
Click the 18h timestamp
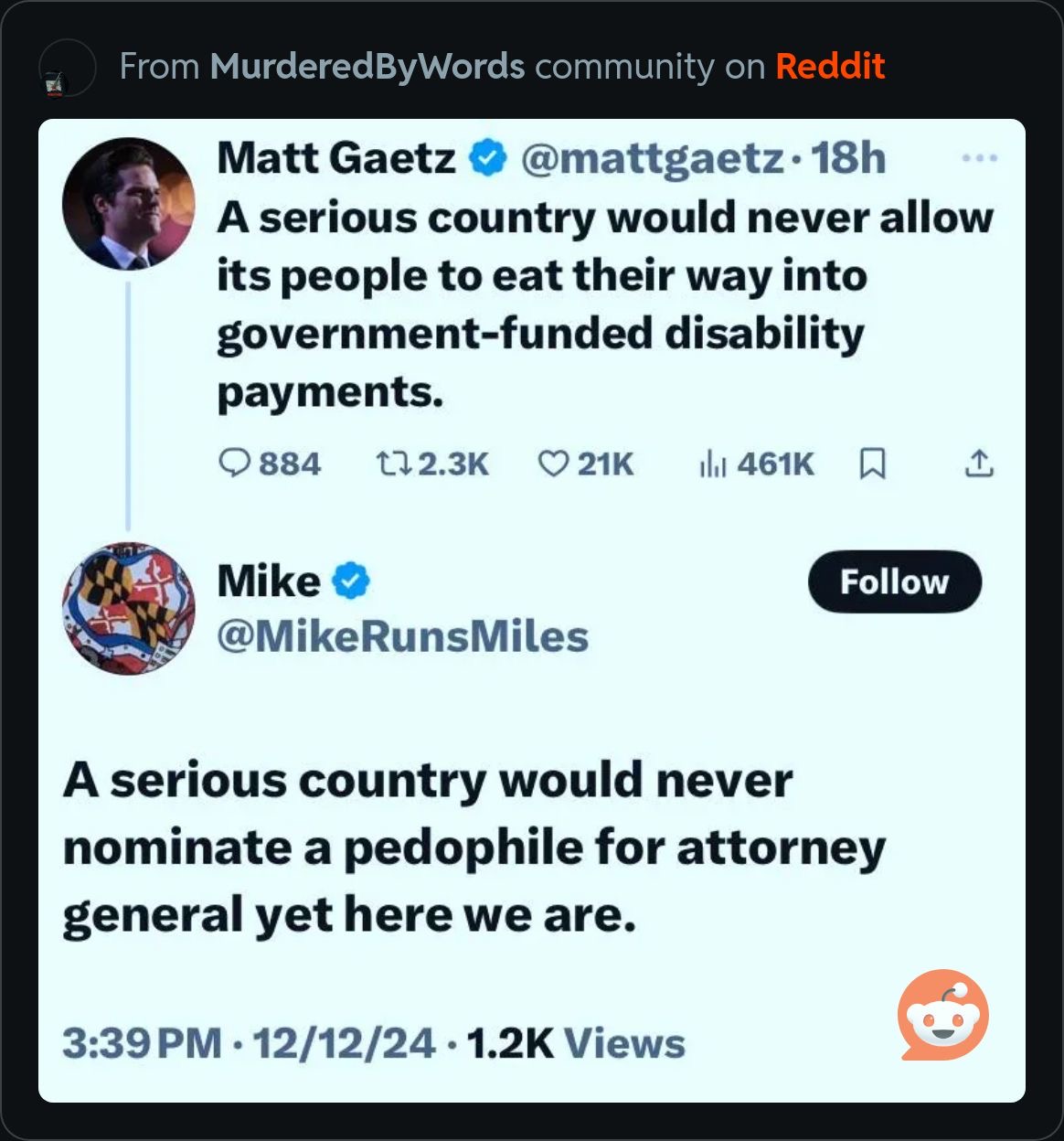(849, 159)
